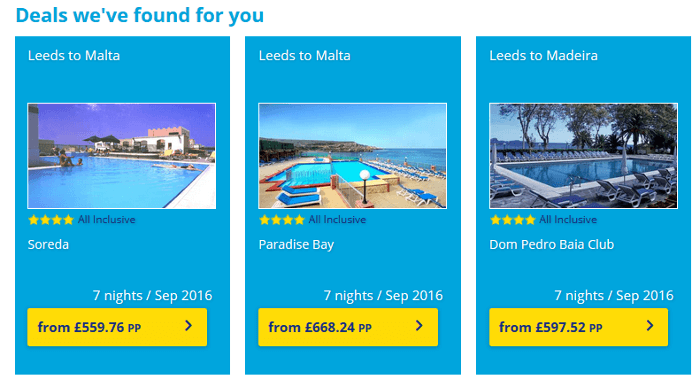Click the chevron arrow on the Soreda price button
This screenshot has height=387, width=700.
pos(188,326)
